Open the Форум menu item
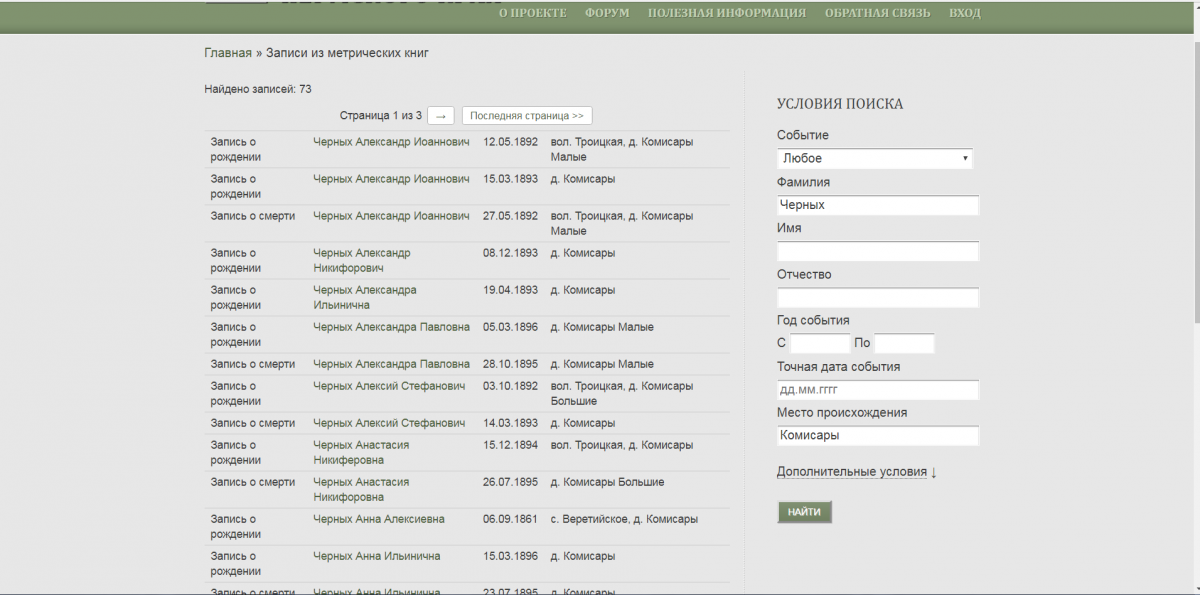The width and height of the screenshot is (1200, 595). [607, 13]
